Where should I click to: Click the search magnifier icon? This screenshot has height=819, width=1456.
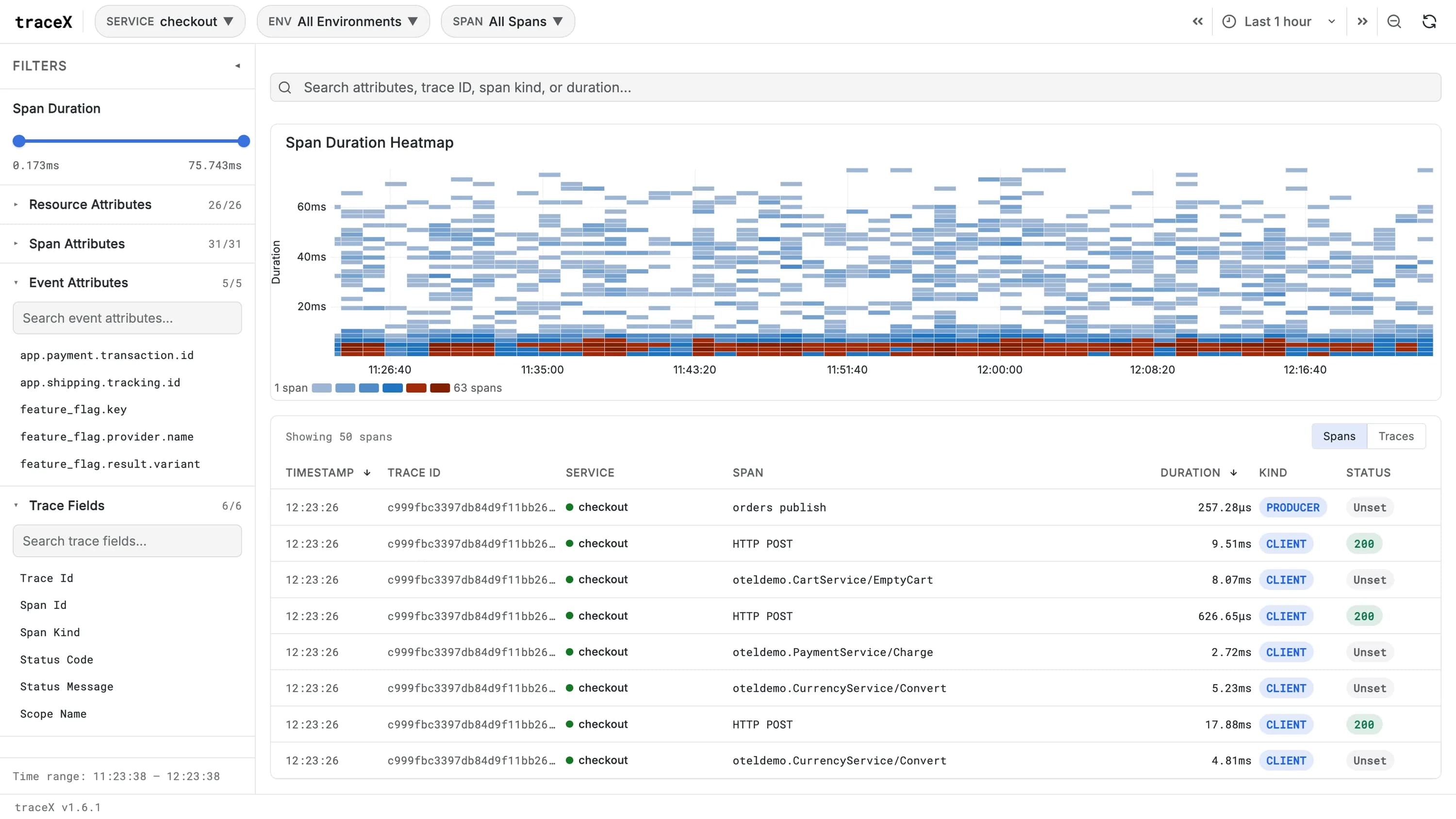pos(285,88)
